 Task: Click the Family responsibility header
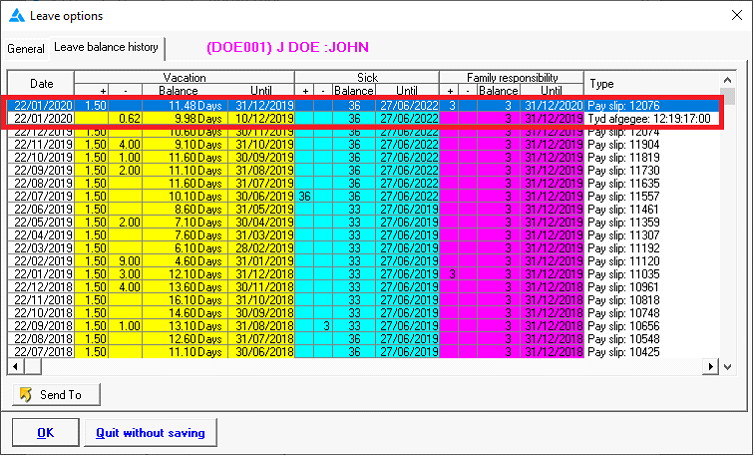click(512, 78)
